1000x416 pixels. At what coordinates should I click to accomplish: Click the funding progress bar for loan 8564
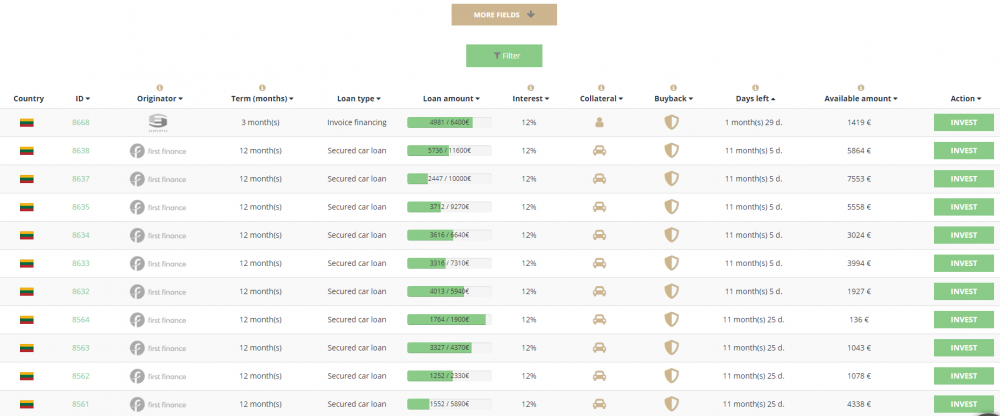coord(451,320)
